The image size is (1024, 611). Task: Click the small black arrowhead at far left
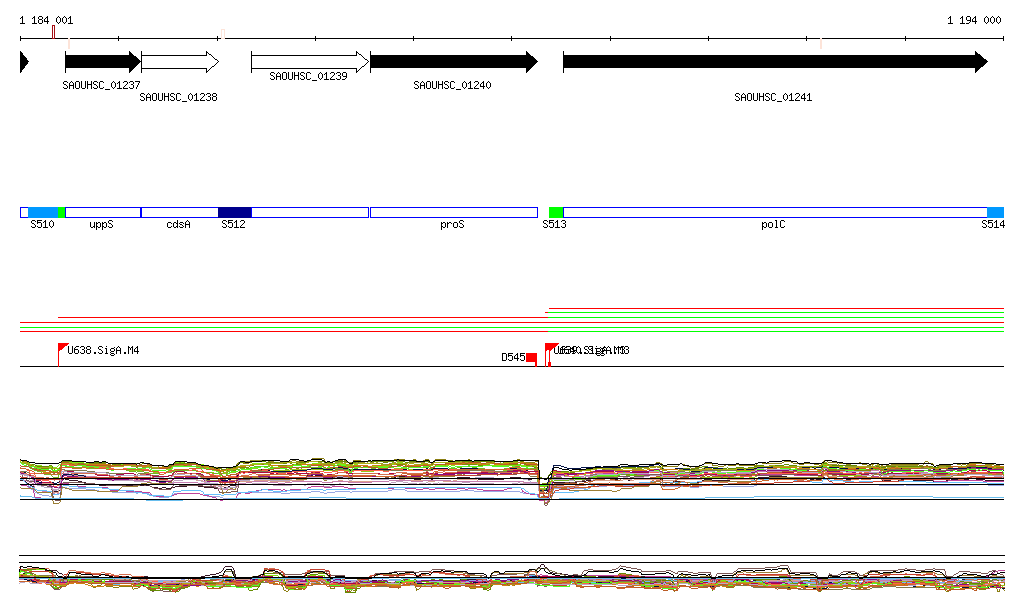(24, 62)
